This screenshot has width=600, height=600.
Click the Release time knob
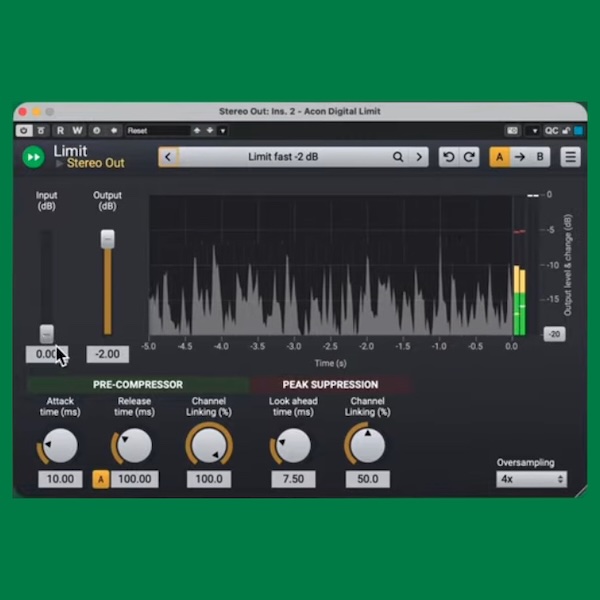click(x=134, y=446)
